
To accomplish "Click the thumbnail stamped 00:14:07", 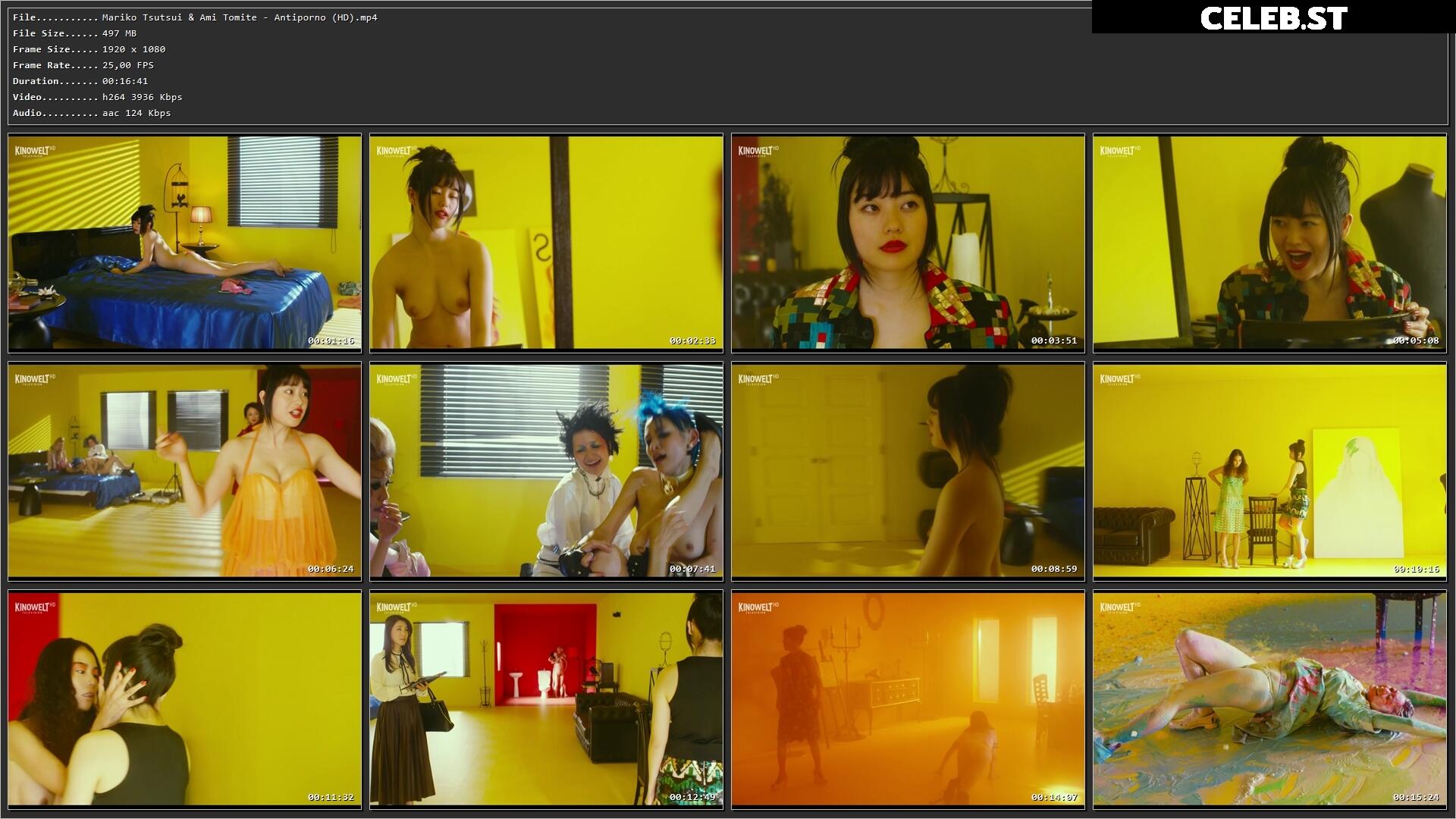I will tap(908, 699).
